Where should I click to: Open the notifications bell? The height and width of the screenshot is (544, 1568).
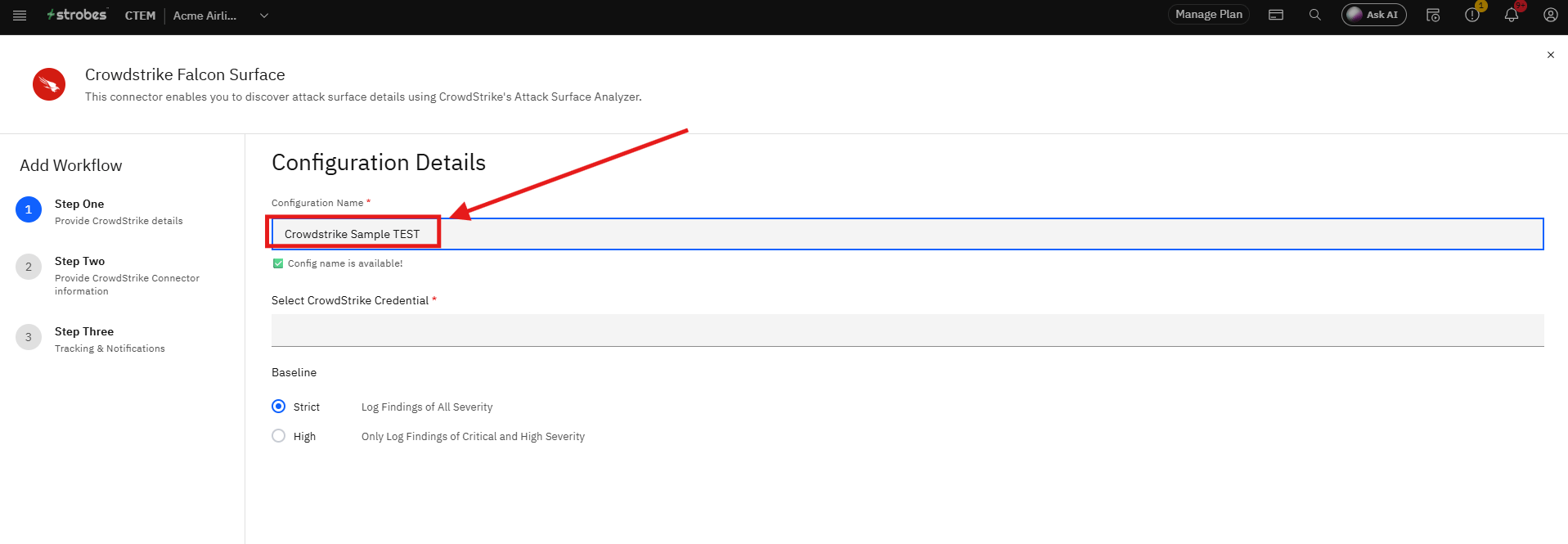tap(1512, 15)
